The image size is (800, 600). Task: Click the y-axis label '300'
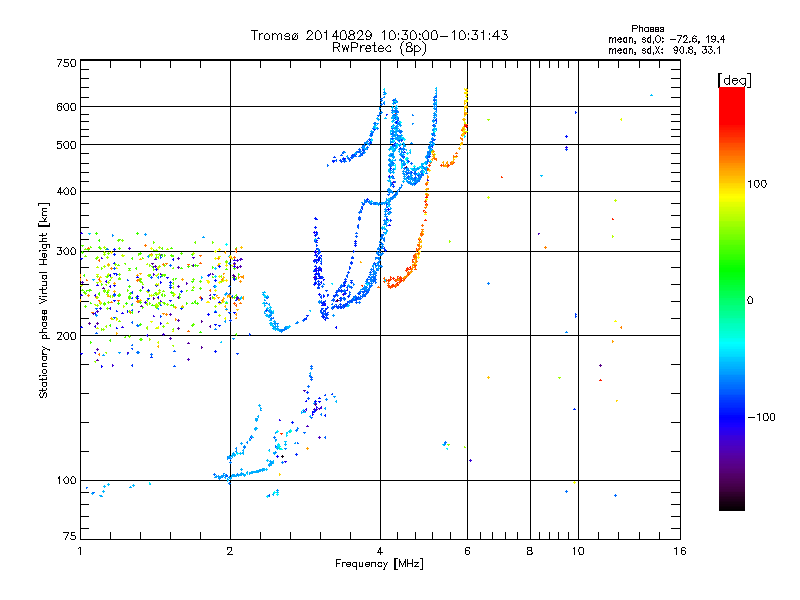tap(66, 252)
